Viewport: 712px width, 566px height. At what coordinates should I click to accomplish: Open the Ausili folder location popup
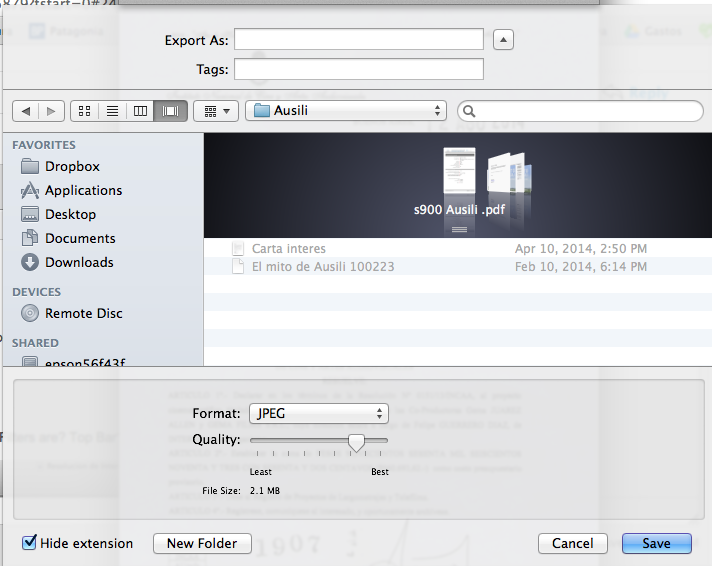pyautogui.click(x=346, y=111)
